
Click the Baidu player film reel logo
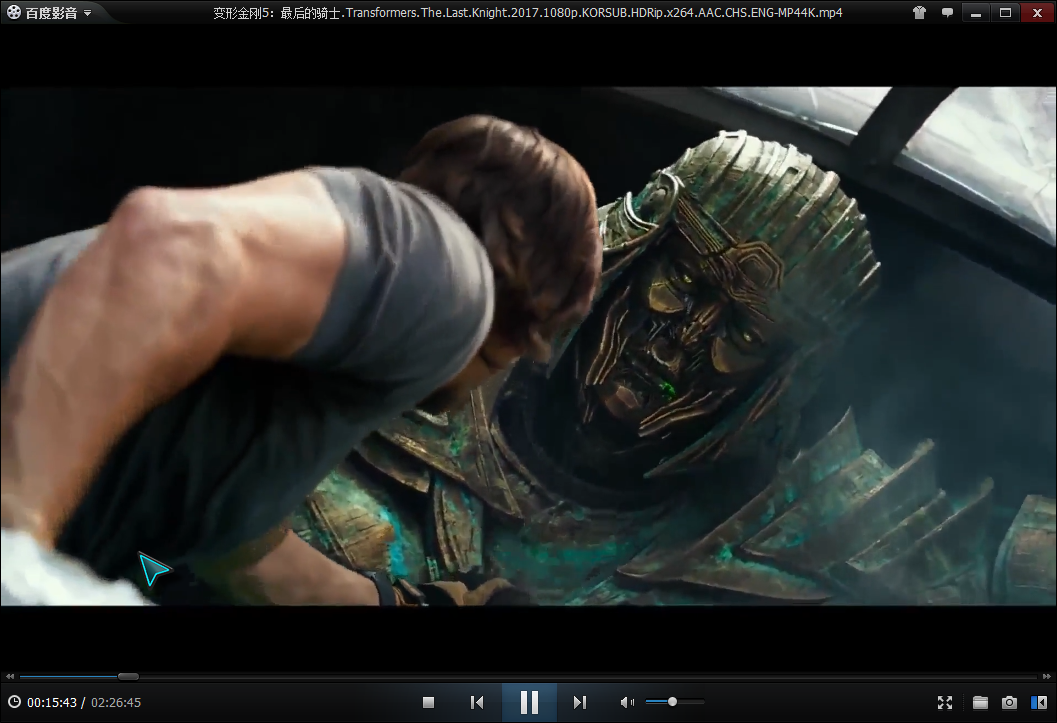click(13, 12)
